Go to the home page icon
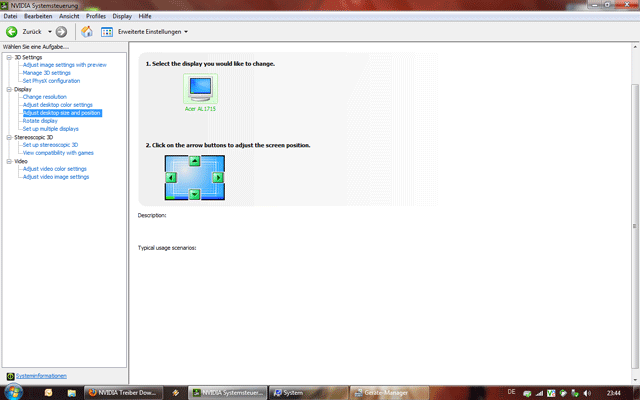Viewport: 640px width, 400px height. point(87,31)
